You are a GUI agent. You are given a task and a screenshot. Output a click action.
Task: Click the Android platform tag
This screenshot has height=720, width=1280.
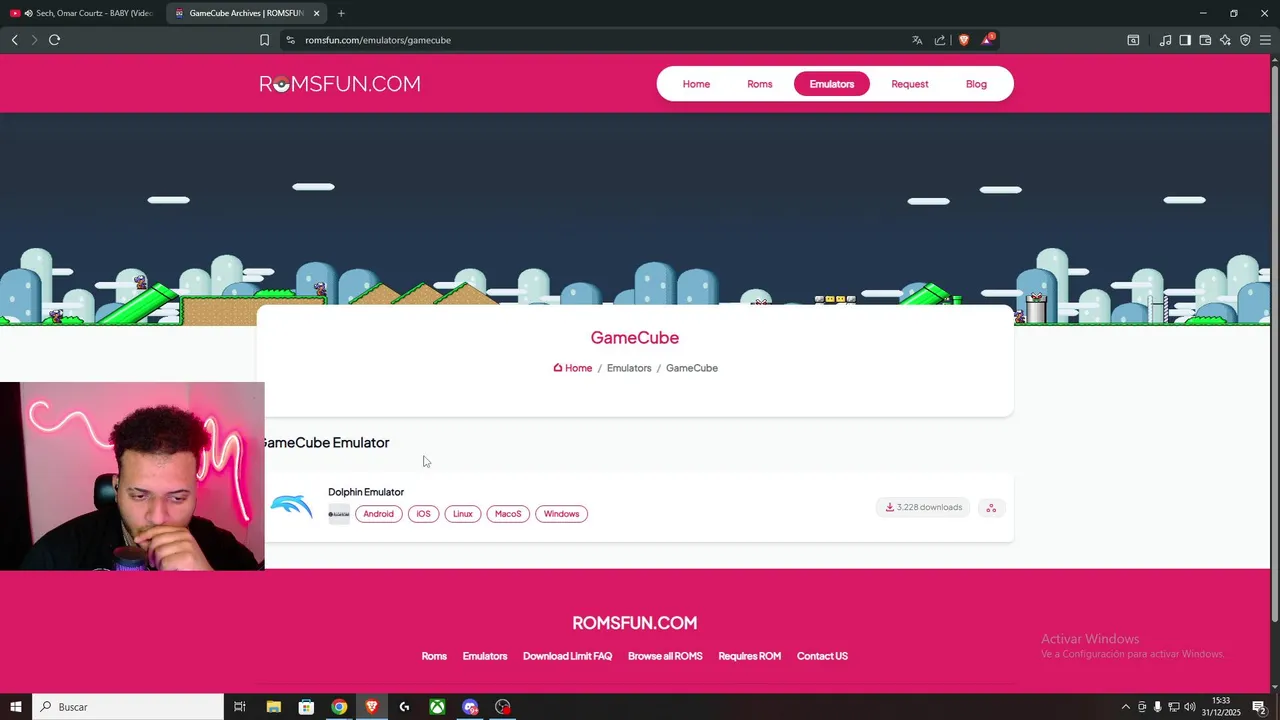coord(378,514)
